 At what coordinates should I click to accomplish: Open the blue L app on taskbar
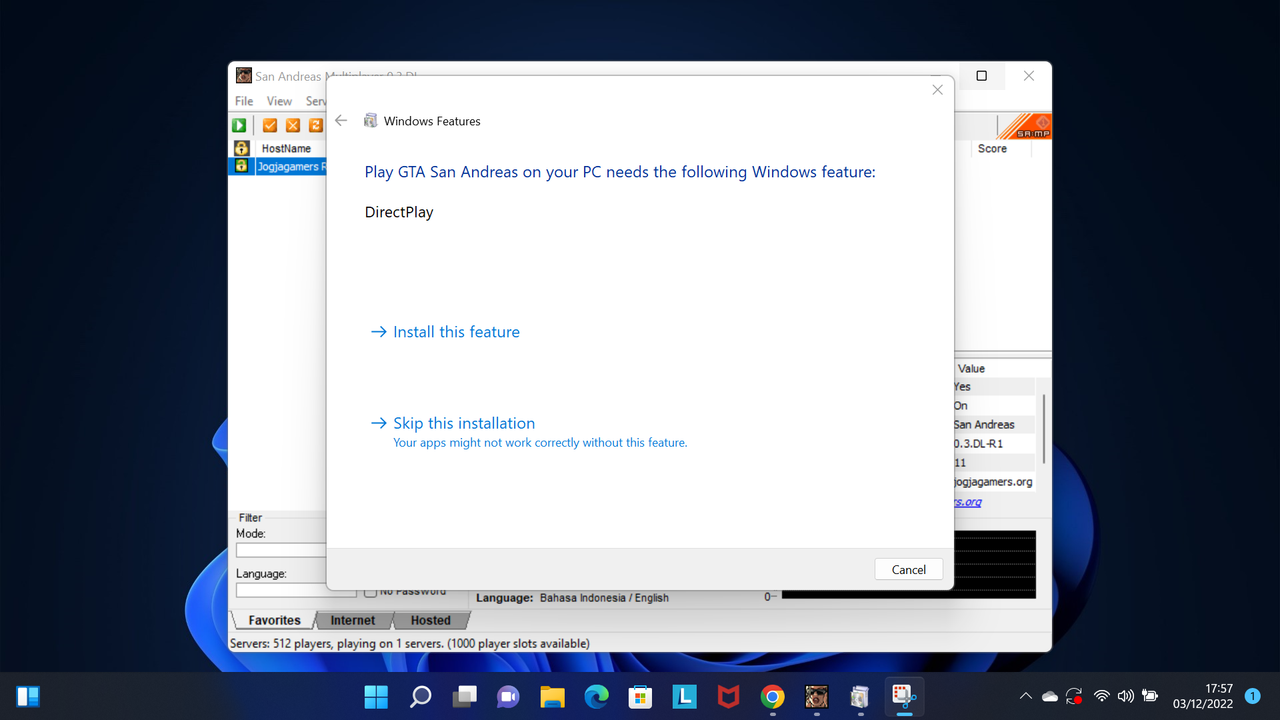pyautogui.click(x=684, y=696)
